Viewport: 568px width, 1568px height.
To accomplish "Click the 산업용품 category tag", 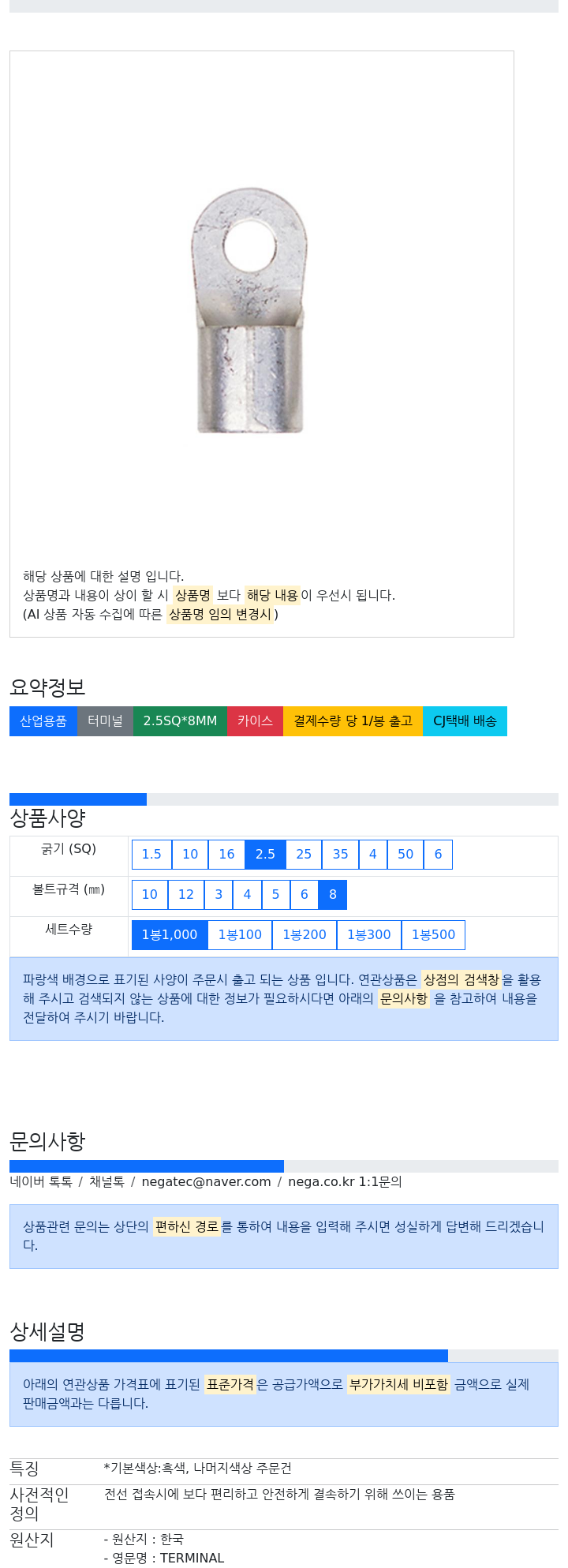I will 43,721.
